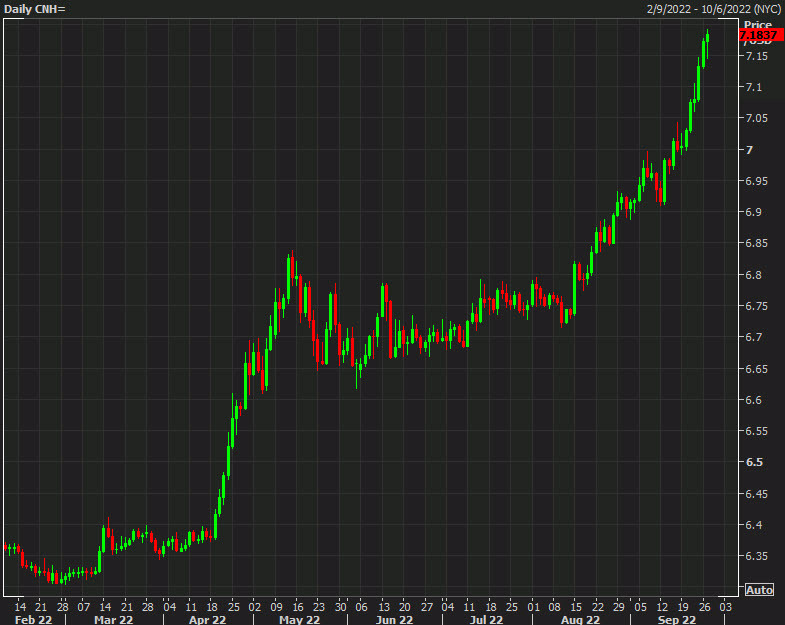Click the Daily CNH= chart title
The image size is (785, 625).
[35, 9]
